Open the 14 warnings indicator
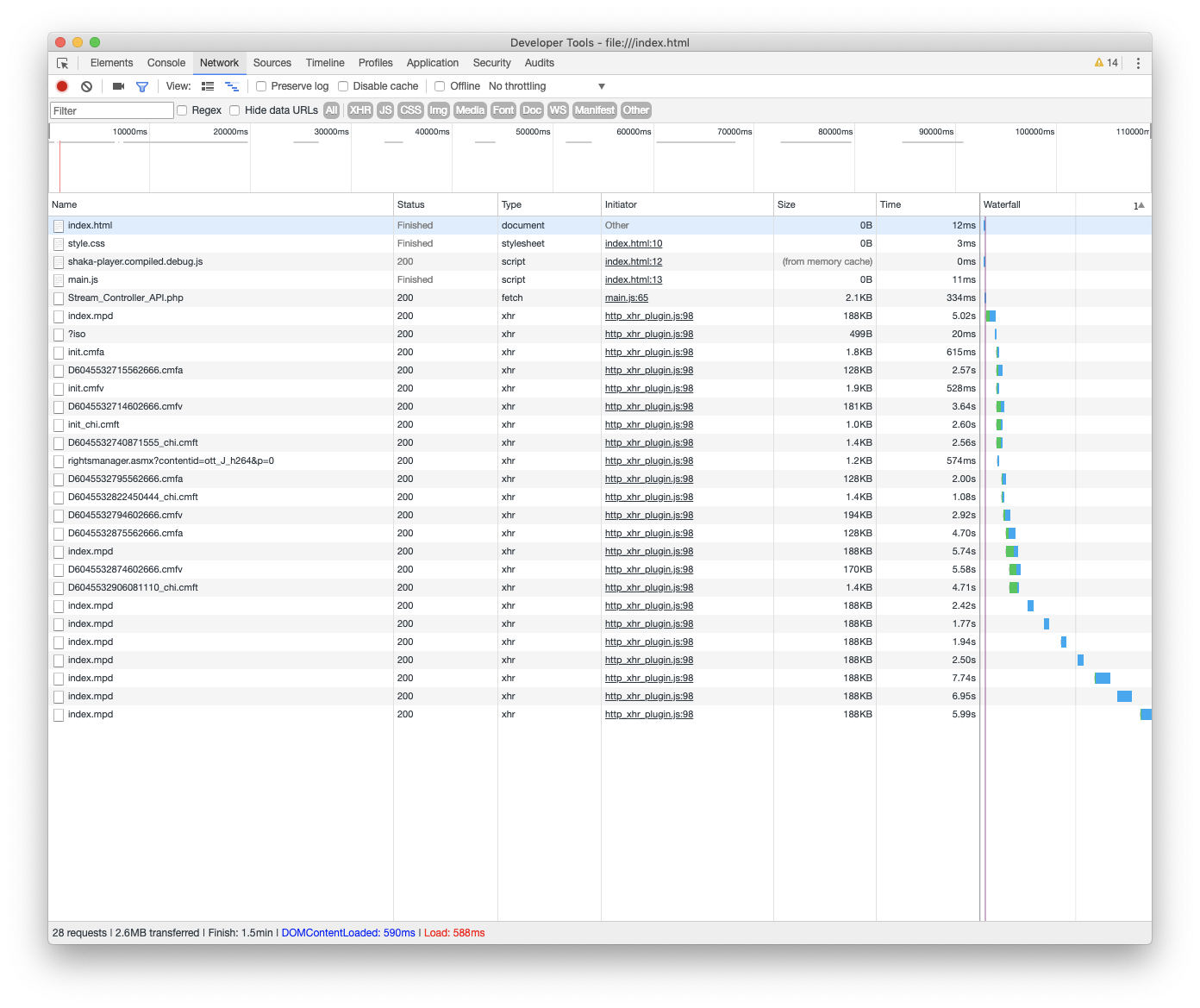 (1106, 63)
